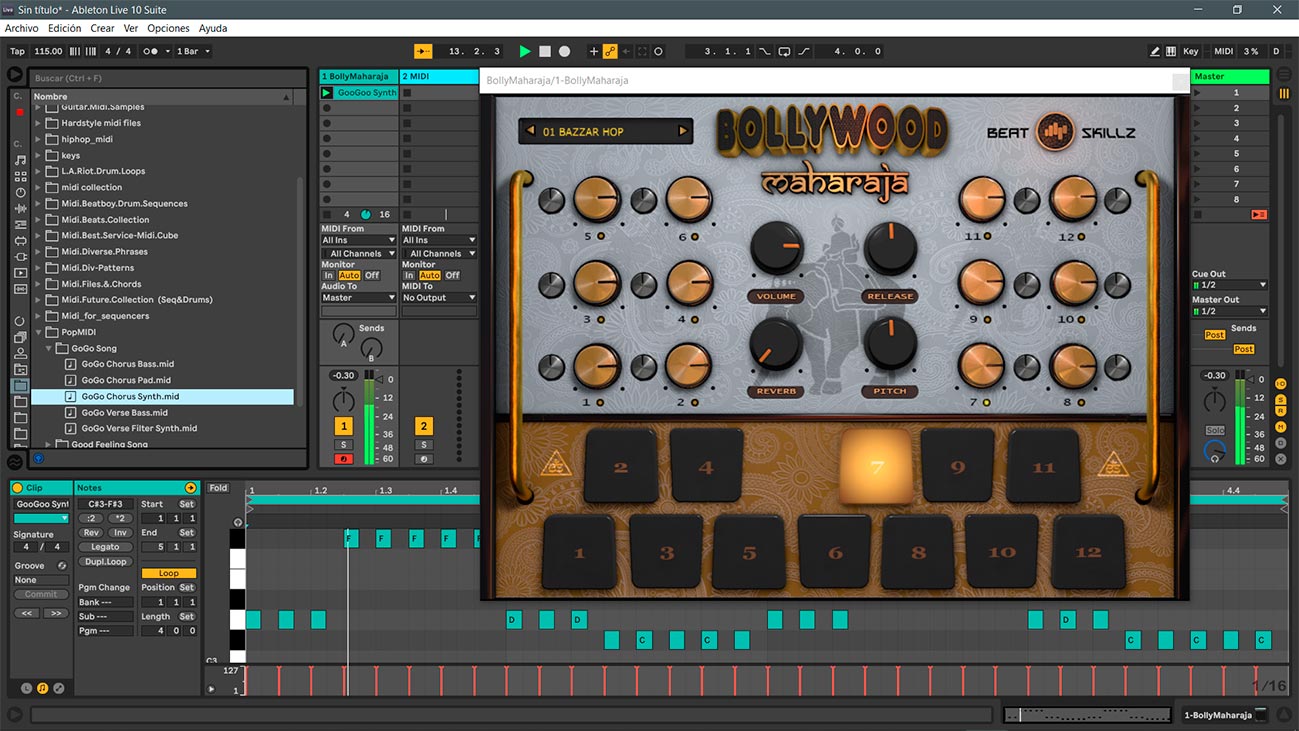Toggle track 2 activator button
This screenshot has width=1299, height=731.
tap(423, 426)
